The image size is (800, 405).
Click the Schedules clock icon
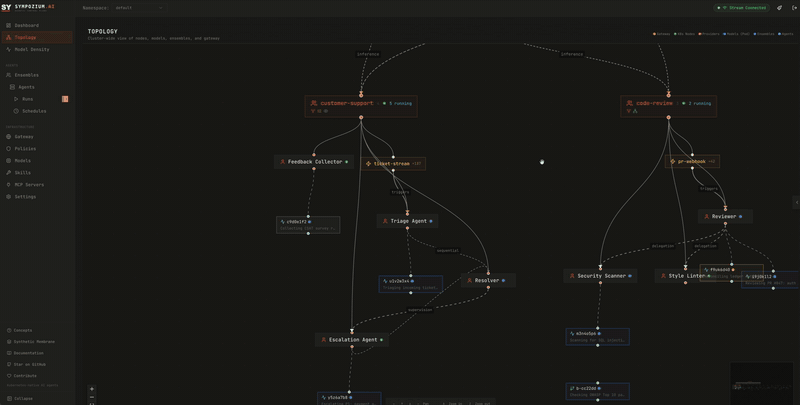tap(16, 111)
